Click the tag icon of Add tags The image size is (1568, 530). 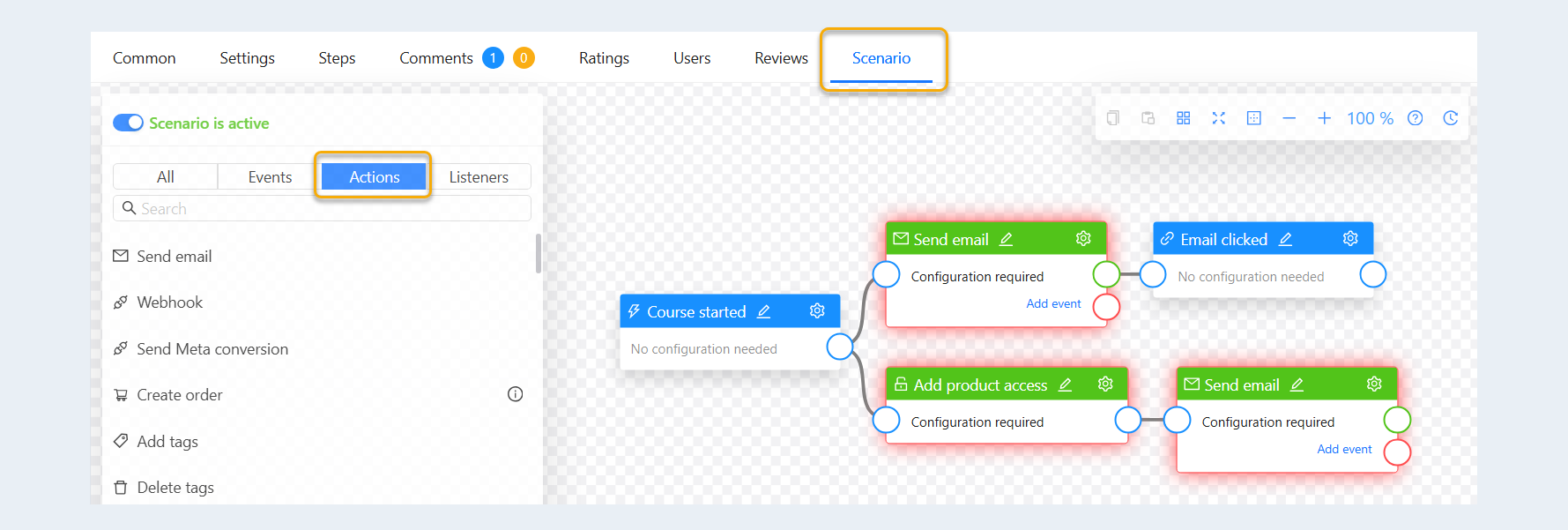click(x=121, y=441)
